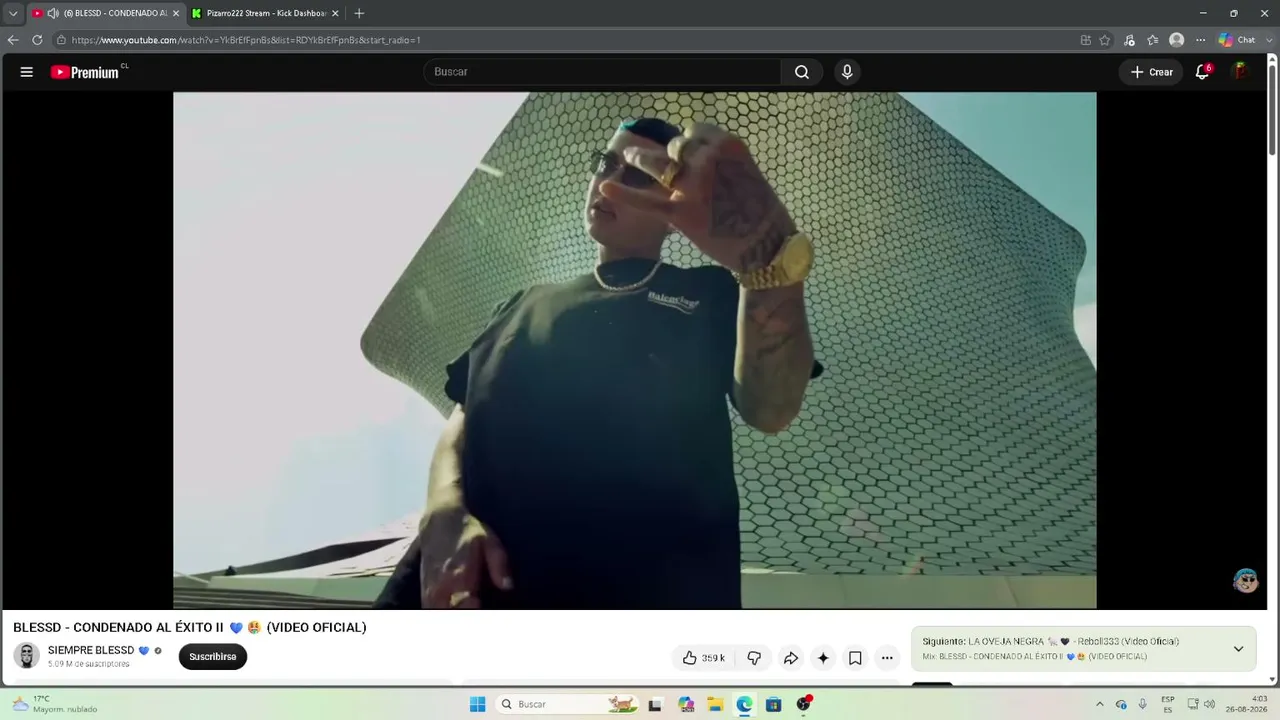
Task: Expand the upcoming mix playlist panel
Action: (1238, 649)
